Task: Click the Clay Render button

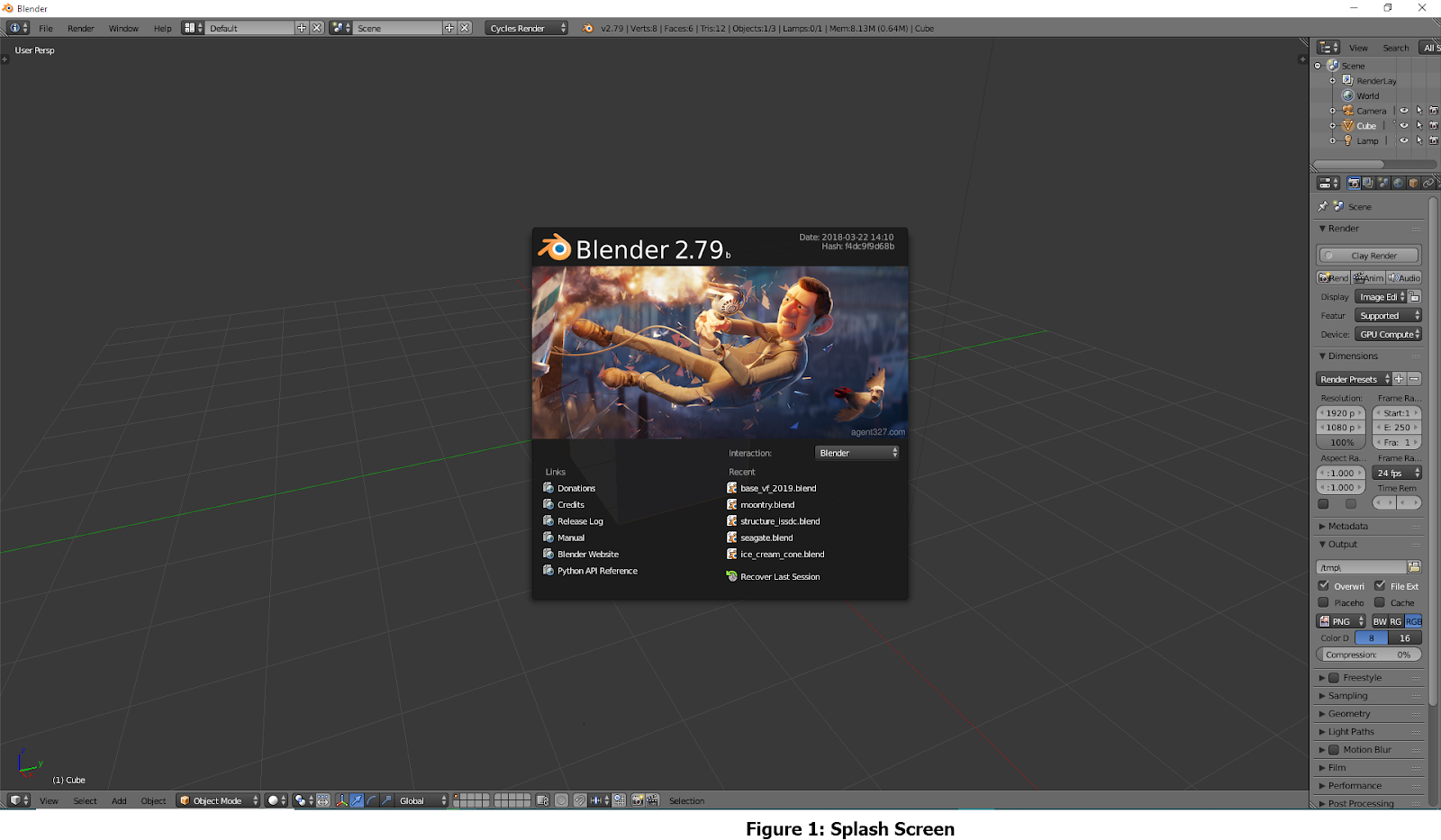Action: pos(1369,256)
